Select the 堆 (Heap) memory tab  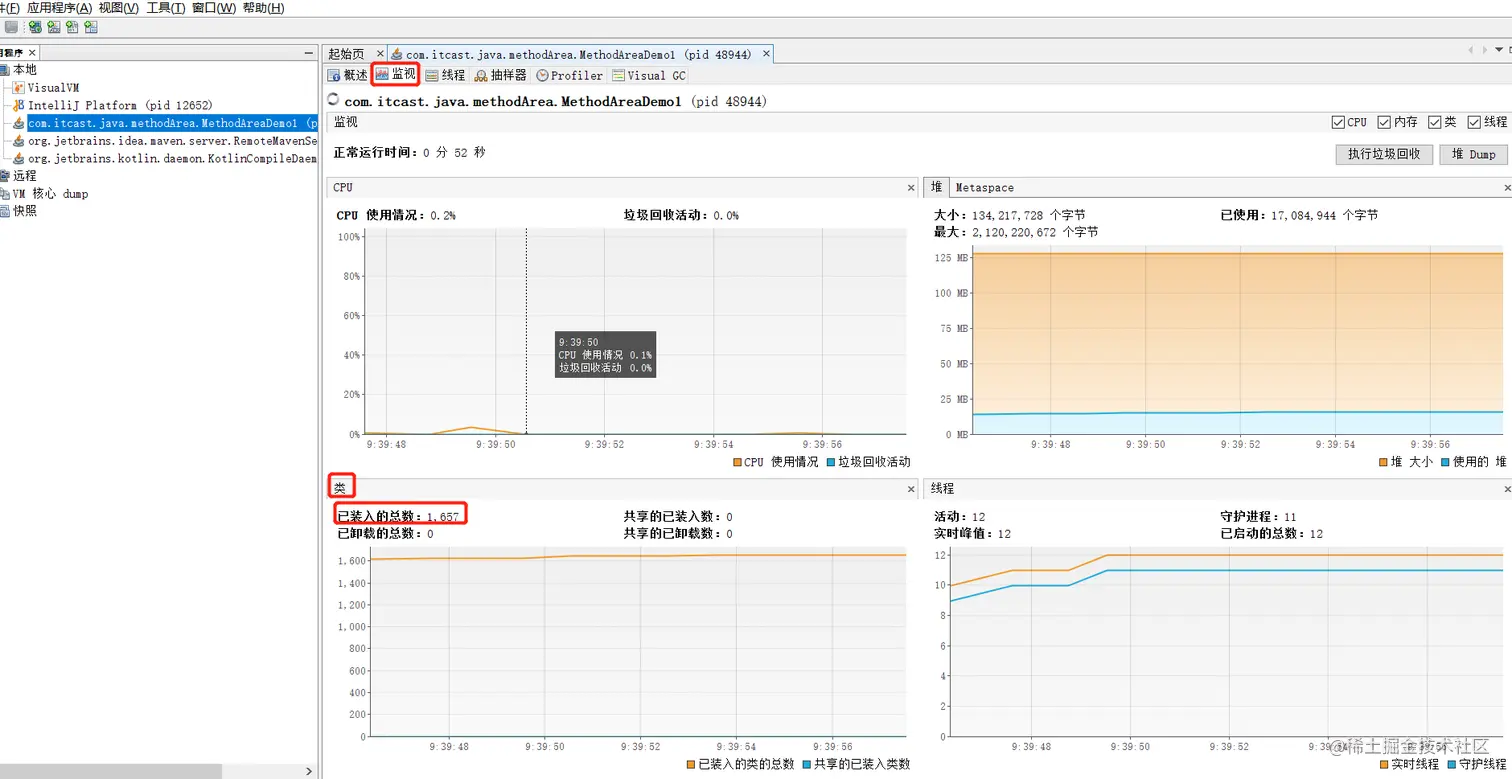click(x=937, y=187)
